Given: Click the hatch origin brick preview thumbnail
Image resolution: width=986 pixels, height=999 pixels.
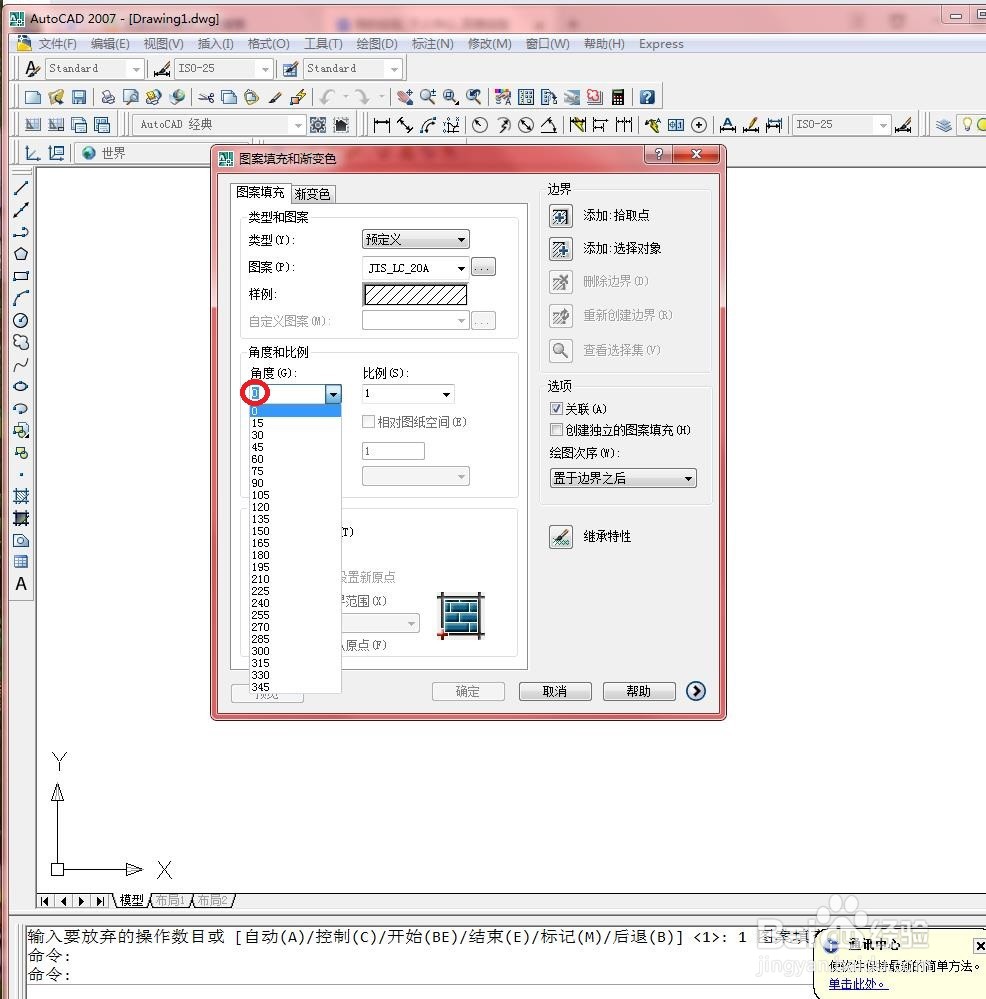Looking at the screenshot, I should click(461, 615).
